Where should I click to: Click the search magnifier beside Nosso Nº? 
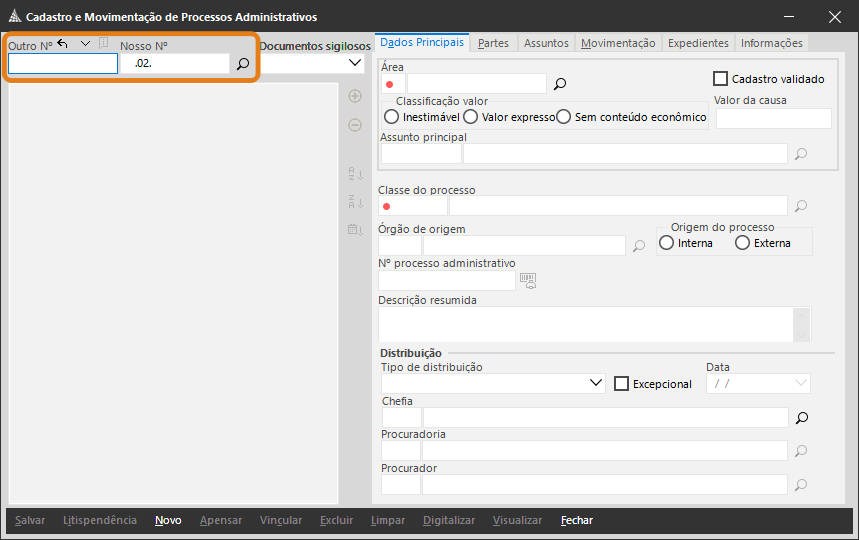[x=242, y=64]
